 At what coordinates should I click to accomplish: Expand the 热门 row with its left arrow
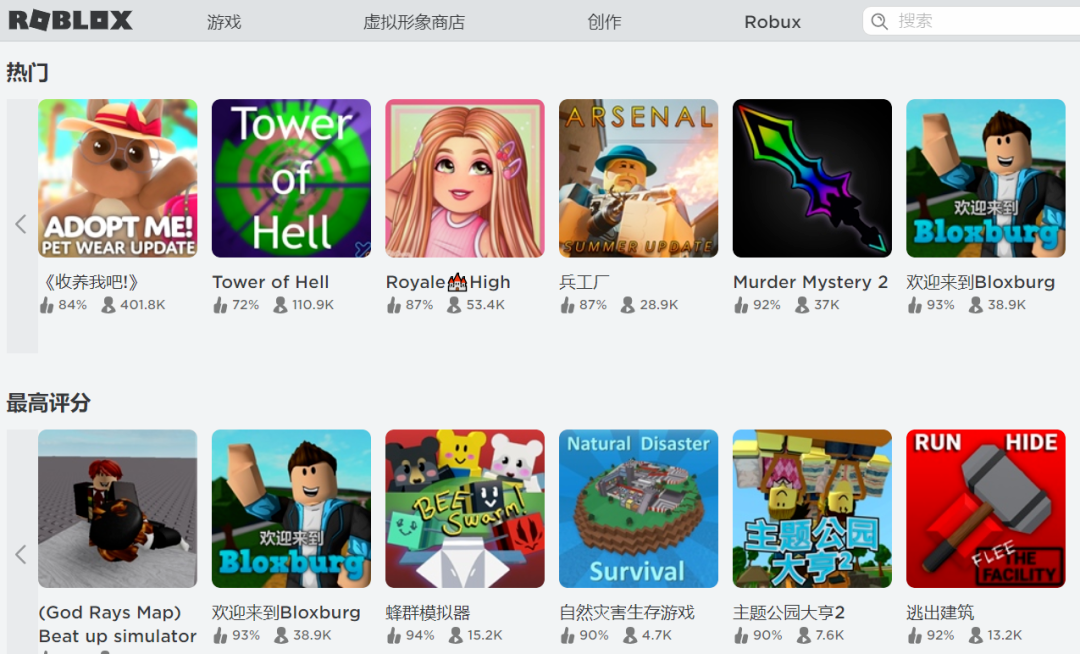pos(22,225)
